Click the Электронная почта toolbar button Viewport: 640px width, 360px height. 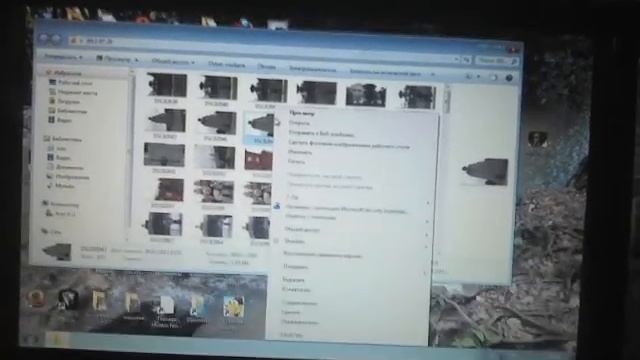(x=312, y=69)
